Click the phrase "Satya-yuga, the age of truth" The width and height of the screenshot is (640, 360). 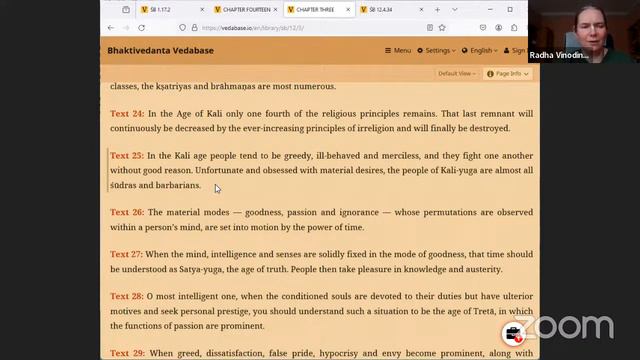tap(233, 269)
